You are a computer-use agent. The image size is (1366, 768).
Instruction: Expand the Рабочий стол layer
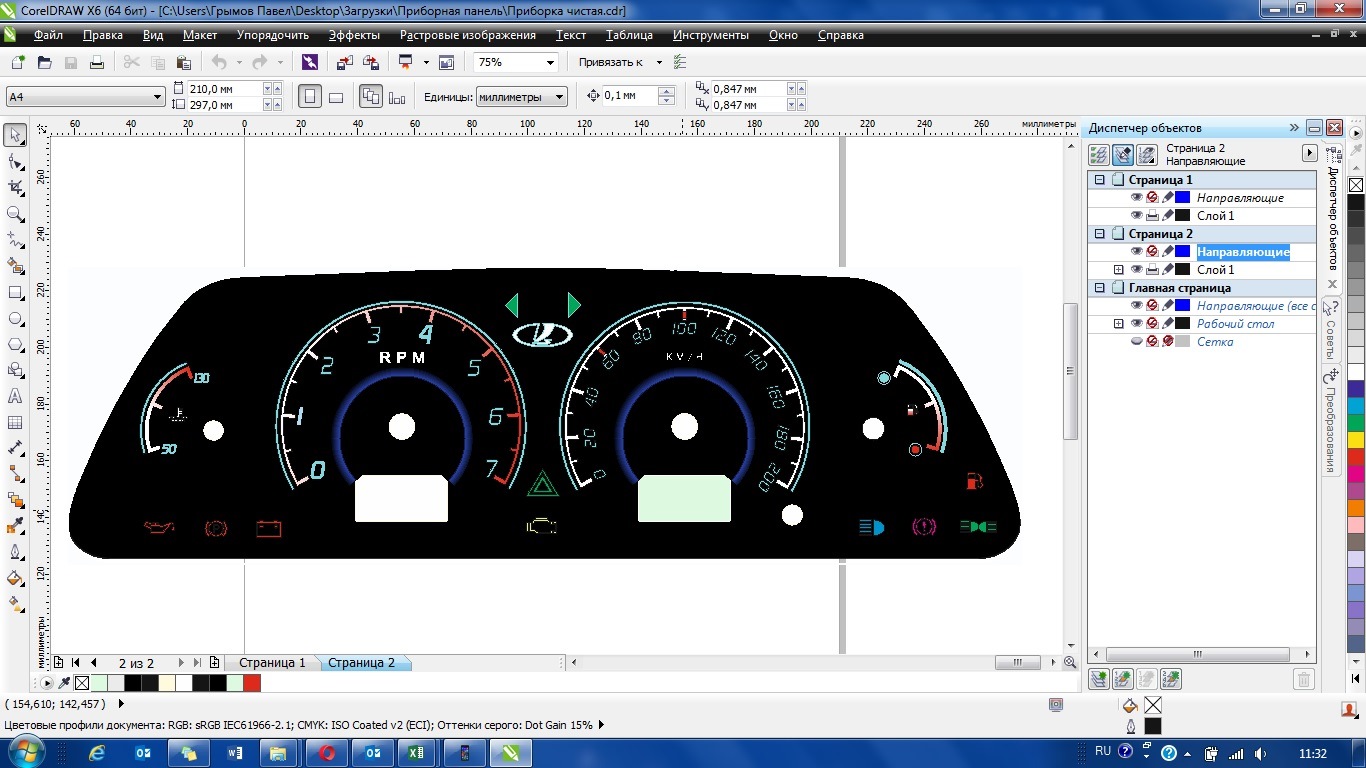(x=1118, y=324)
